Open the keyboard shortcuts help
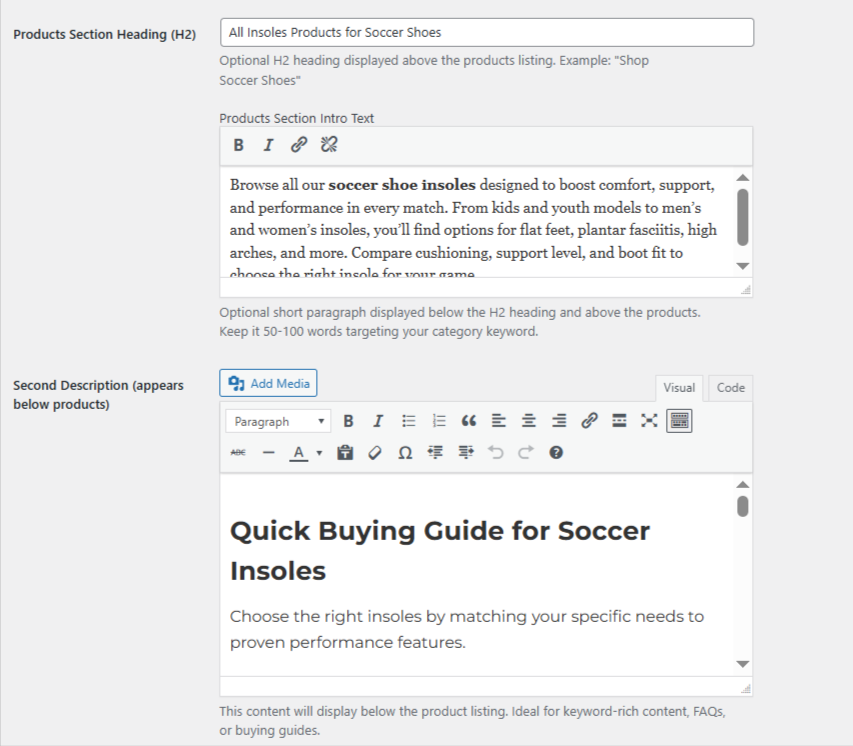 (x=554, y=452)
